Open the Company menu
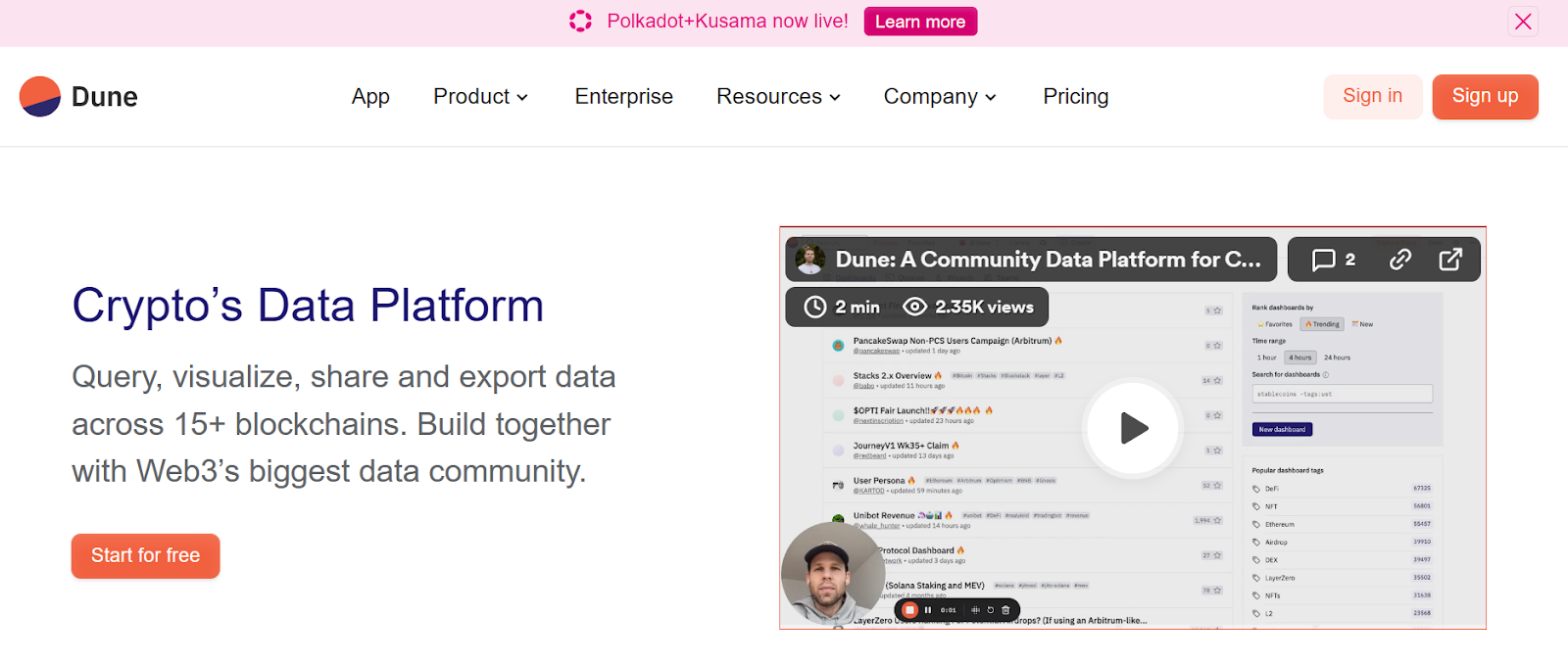 tap(940, 96)
